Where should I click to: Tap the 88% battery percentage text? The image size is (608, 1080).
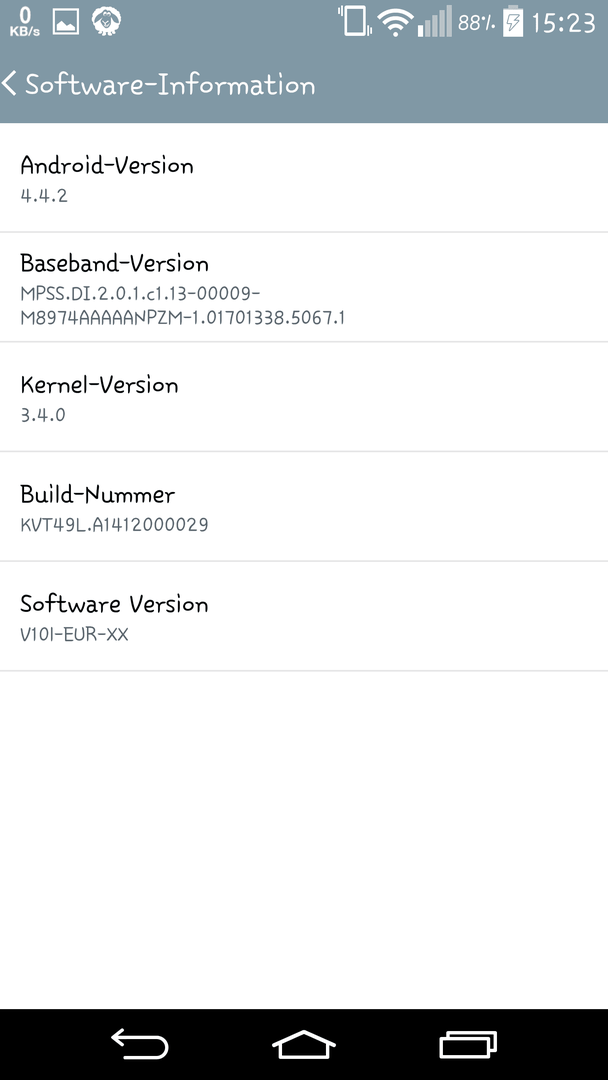point(477,23)
